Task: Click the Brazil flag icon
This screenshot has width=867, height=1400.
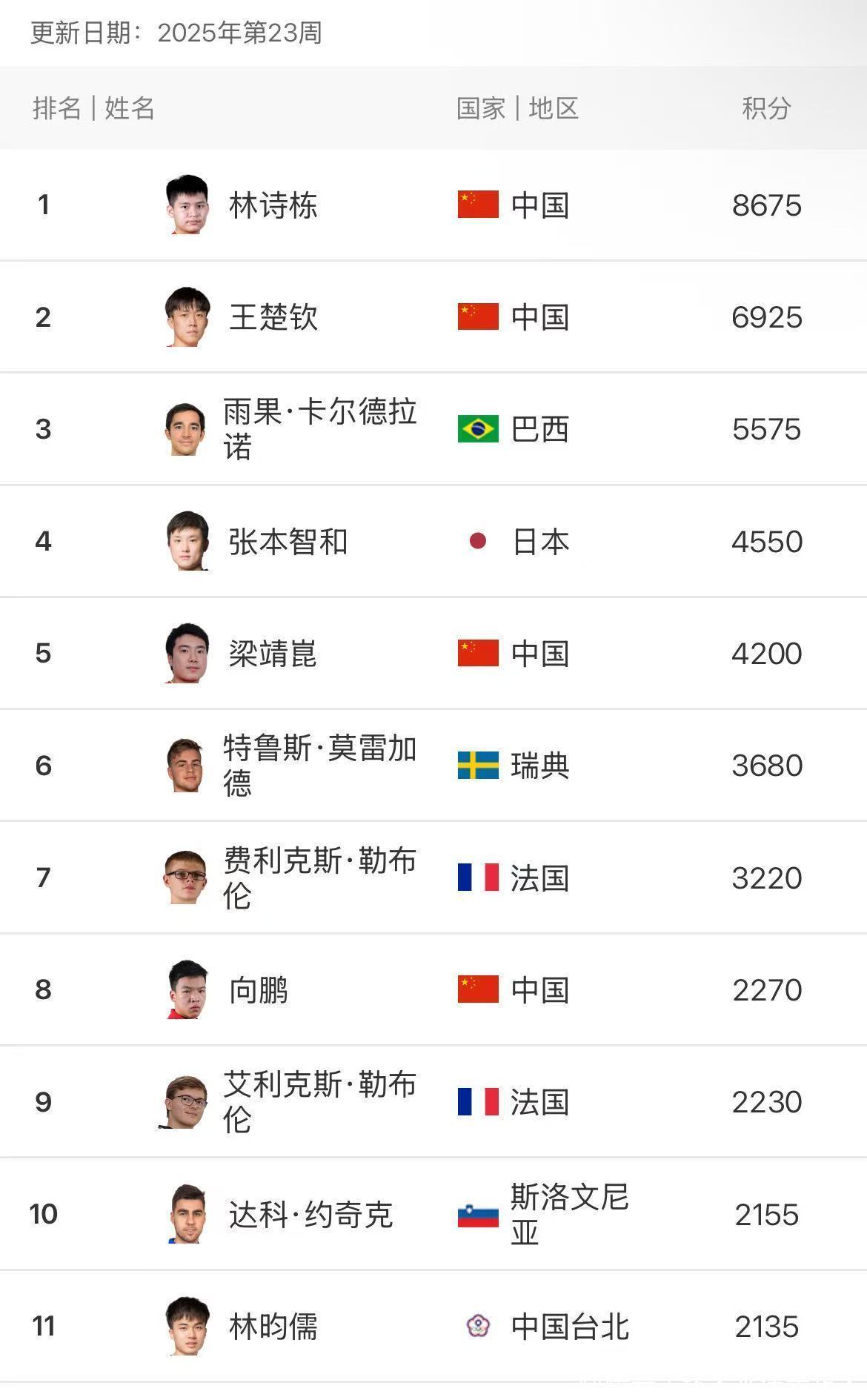Action: click(x=478, y=429)
